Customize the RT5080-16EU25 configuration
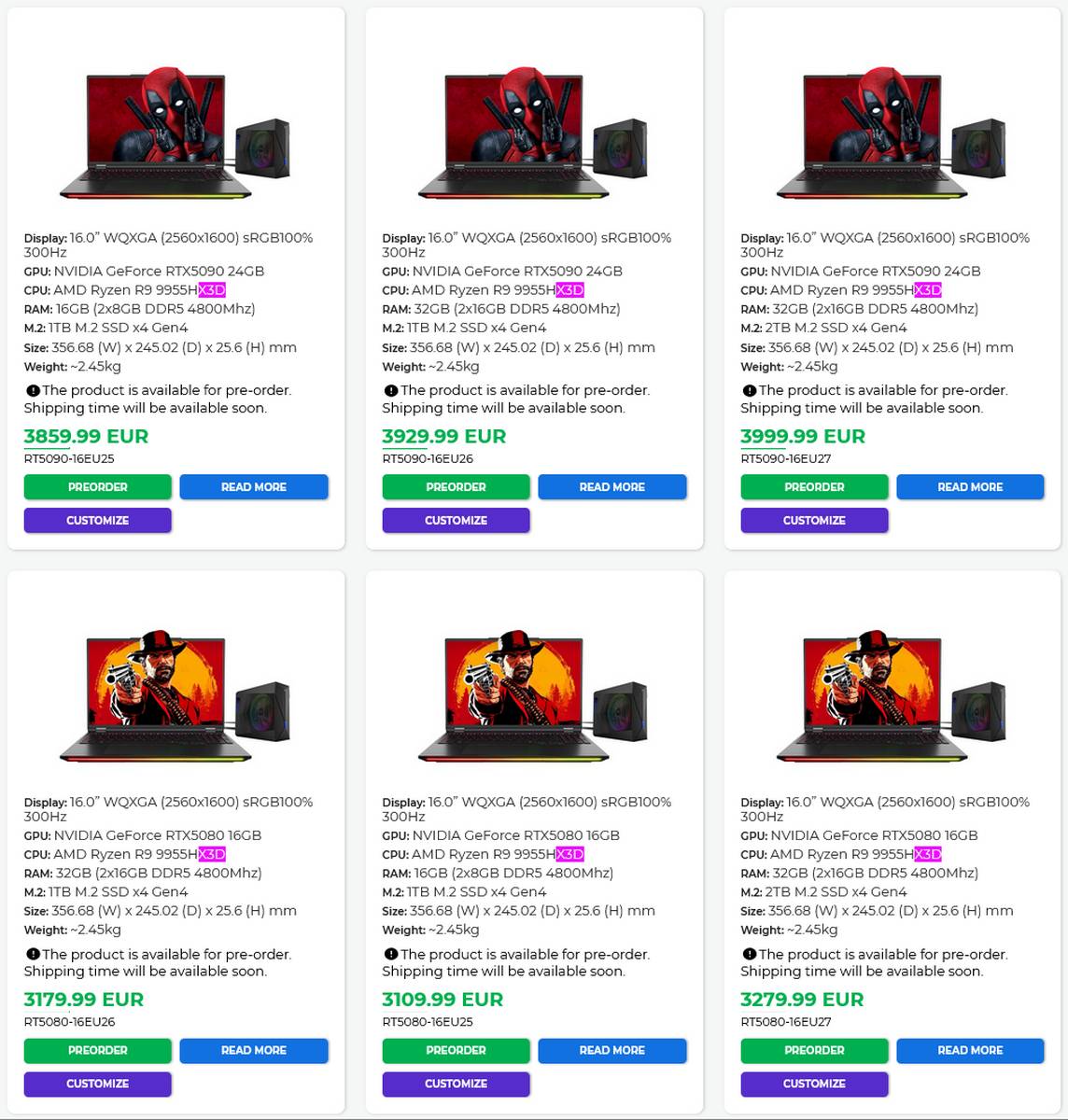 456,1084
